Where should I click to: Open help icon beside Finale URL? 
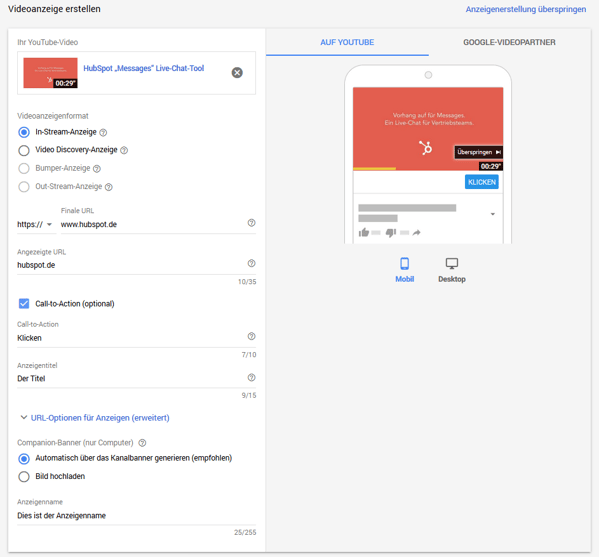251,223
